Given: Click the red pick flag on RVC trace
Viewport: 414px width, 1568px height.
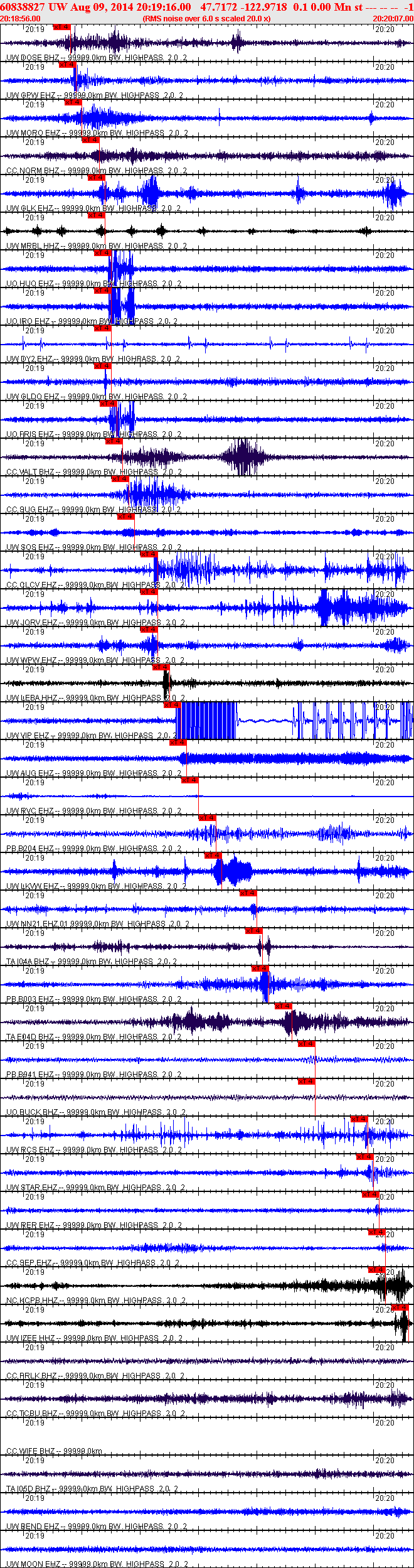Looking at the screenshot, I should [x=190, y=780].
